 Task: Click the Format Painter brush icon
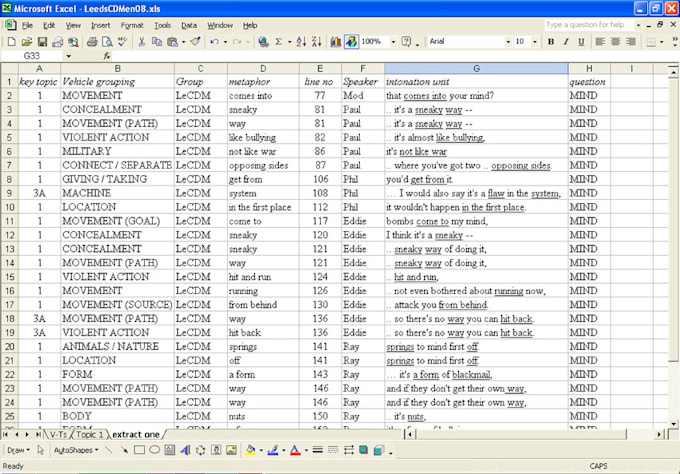196,42
